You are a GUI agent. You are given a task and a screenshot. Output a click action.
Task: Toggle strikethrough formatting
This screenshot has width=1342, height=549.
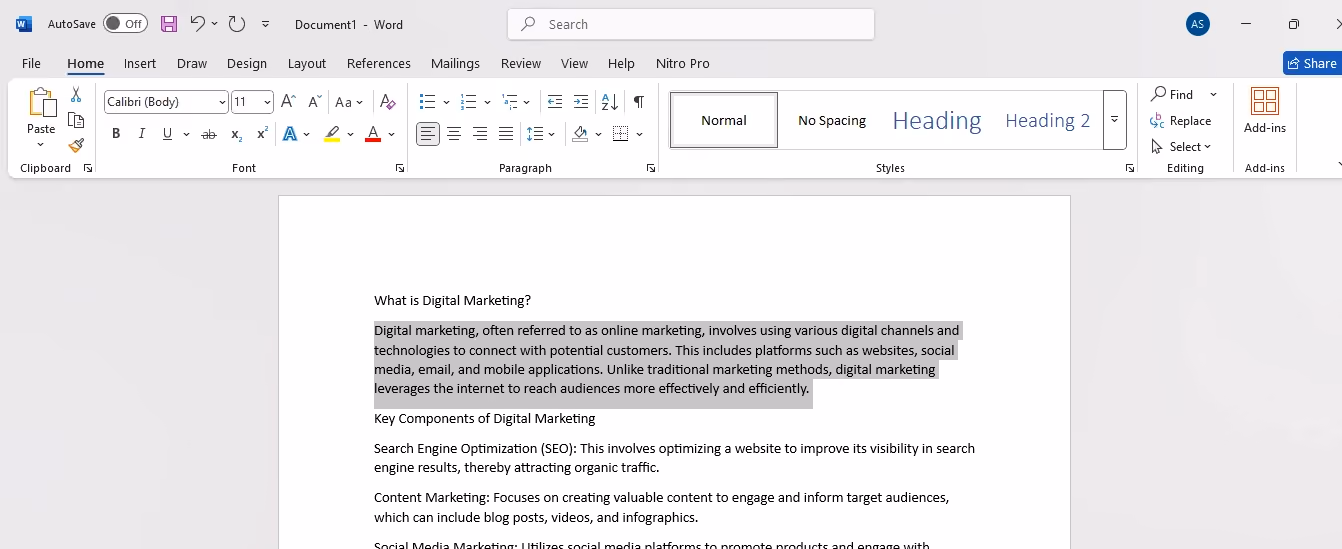click(209, 134)
